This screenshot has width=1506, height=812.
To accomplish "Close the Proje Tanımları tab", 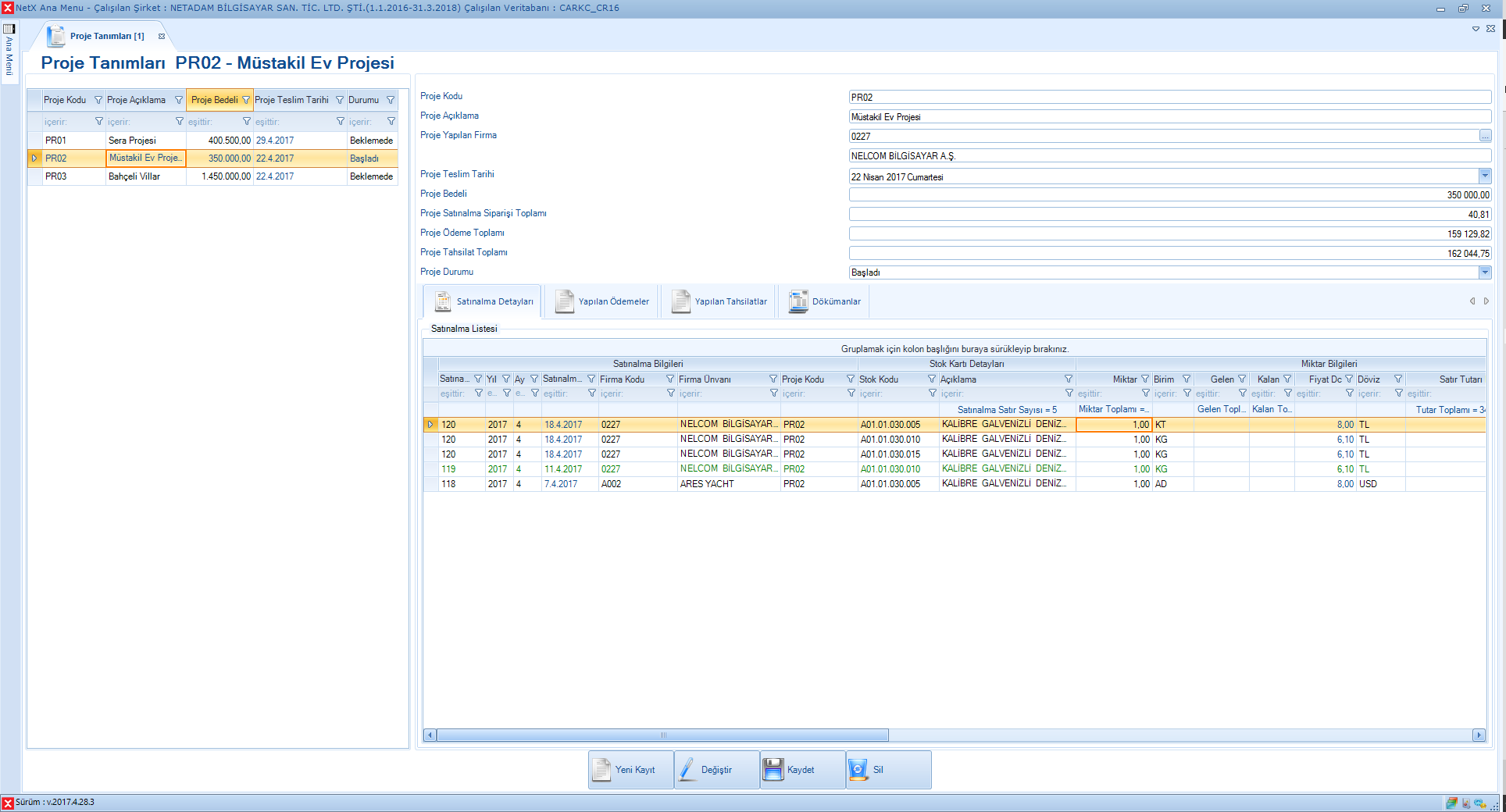I will tap(162, 36).
